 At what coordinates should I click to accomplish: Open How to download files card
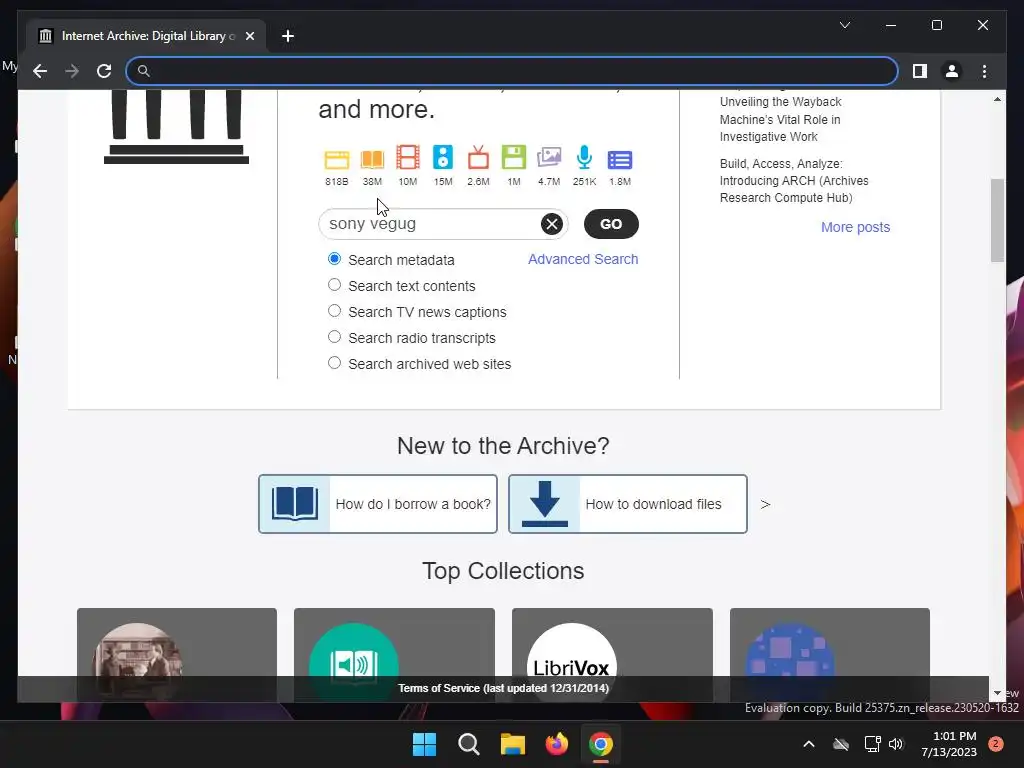628,504
